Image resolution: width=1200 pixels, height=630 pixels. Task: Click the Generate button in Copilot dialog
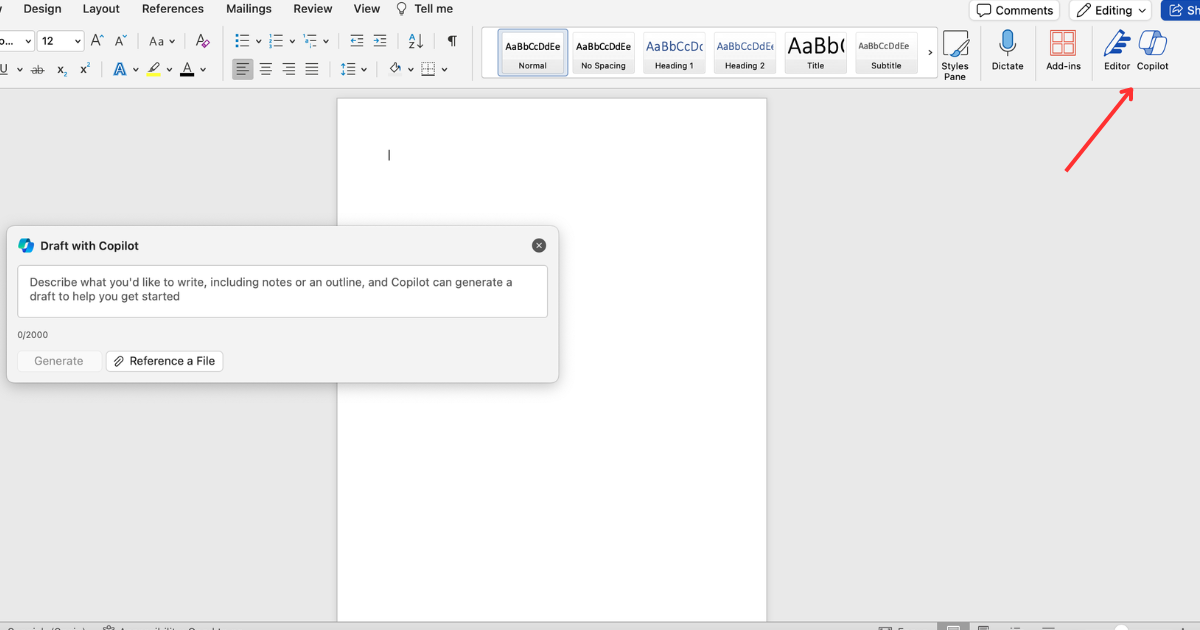coord(59,361)
